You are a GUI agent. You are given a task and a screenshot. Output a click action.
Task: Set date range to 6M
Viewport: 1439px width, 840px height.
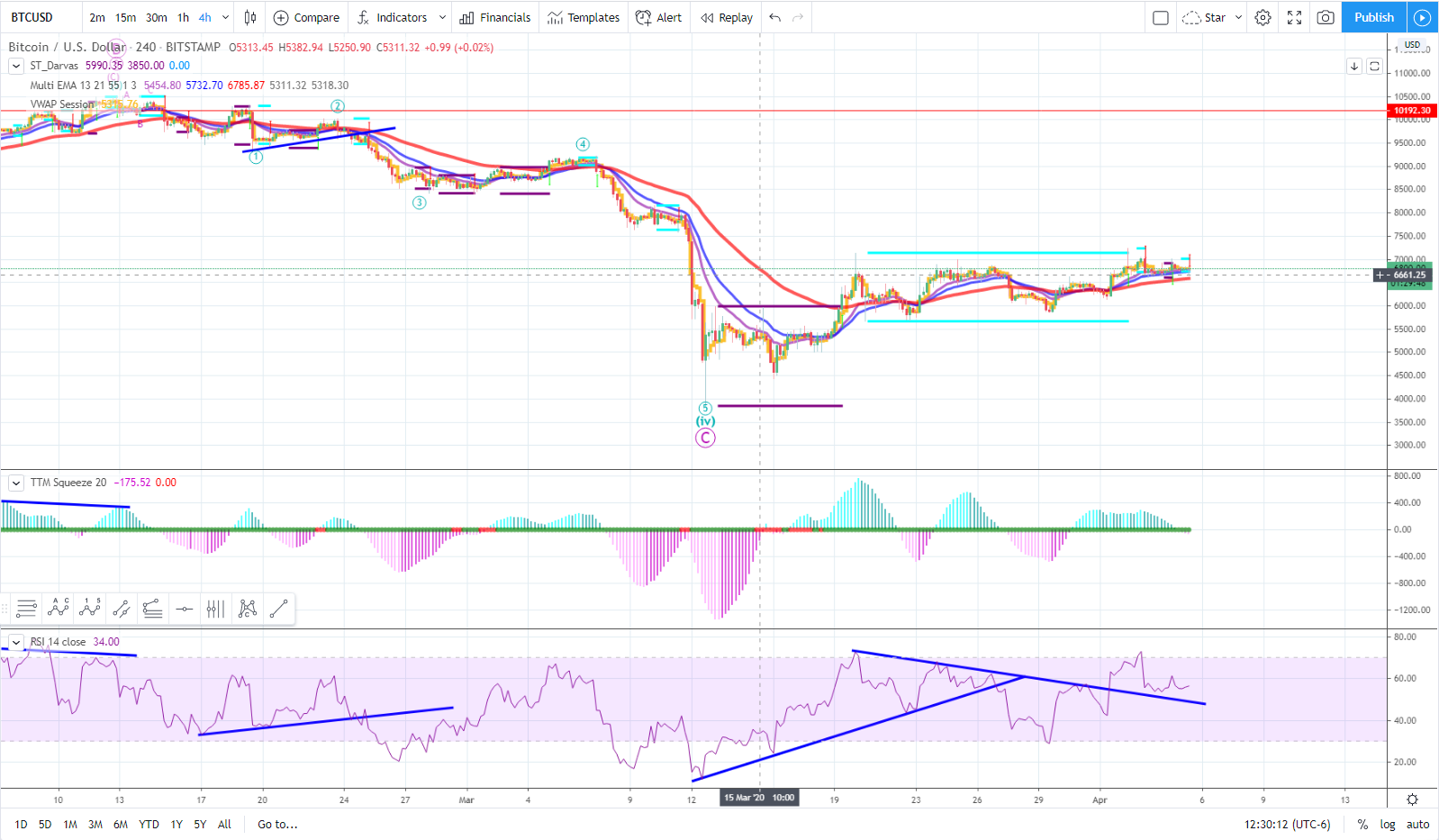click(121, 824)
